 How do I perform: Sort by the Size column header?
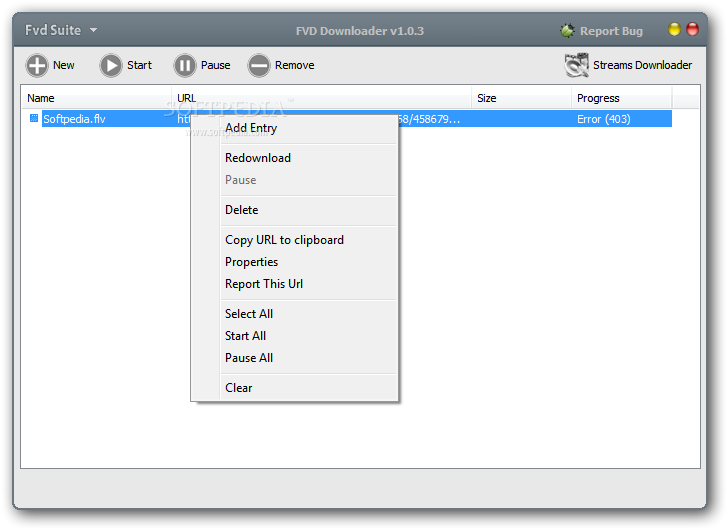pyautogui.click(x=521, y=98)
